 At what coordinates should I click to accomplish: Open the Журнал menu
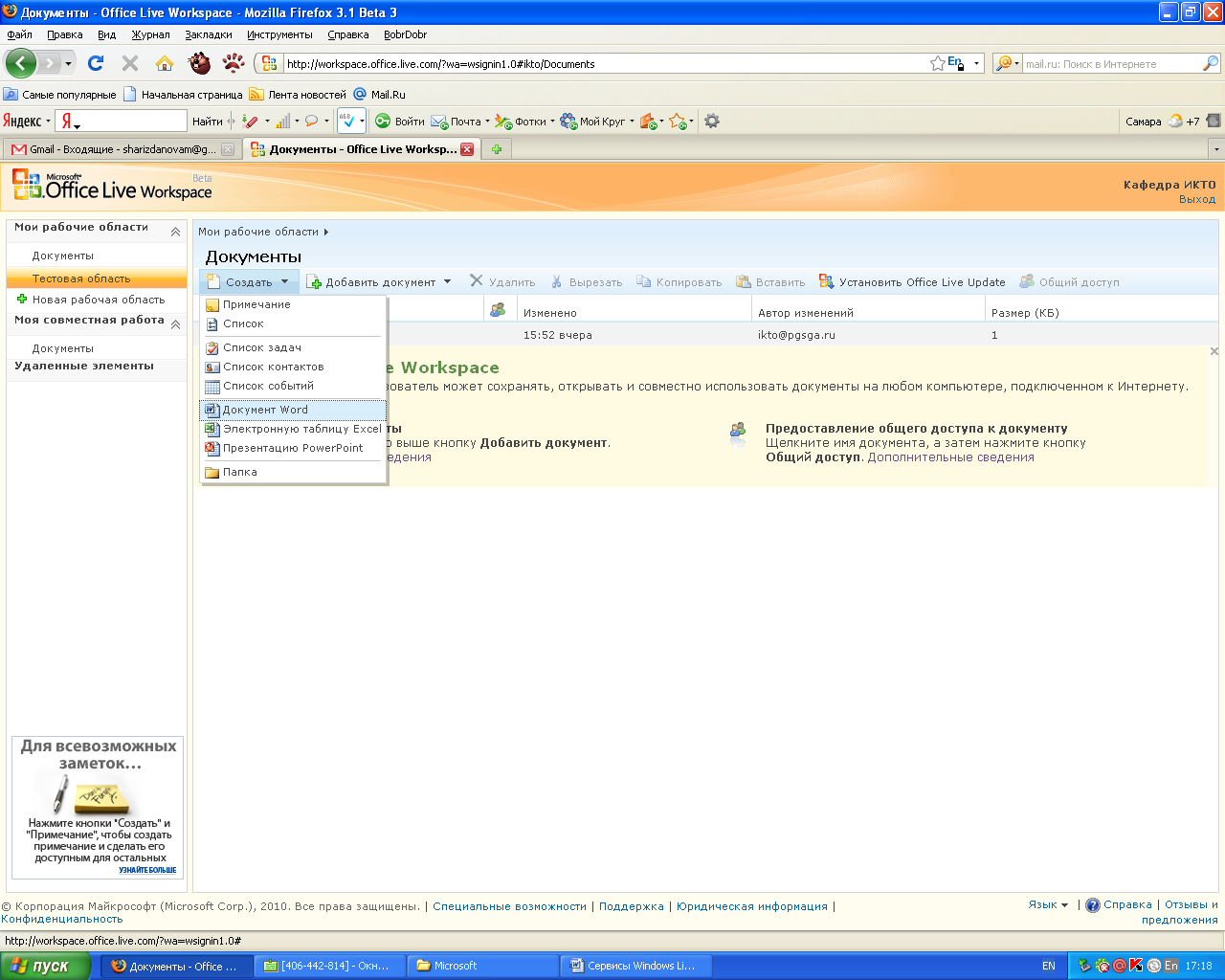click(150, 34)
